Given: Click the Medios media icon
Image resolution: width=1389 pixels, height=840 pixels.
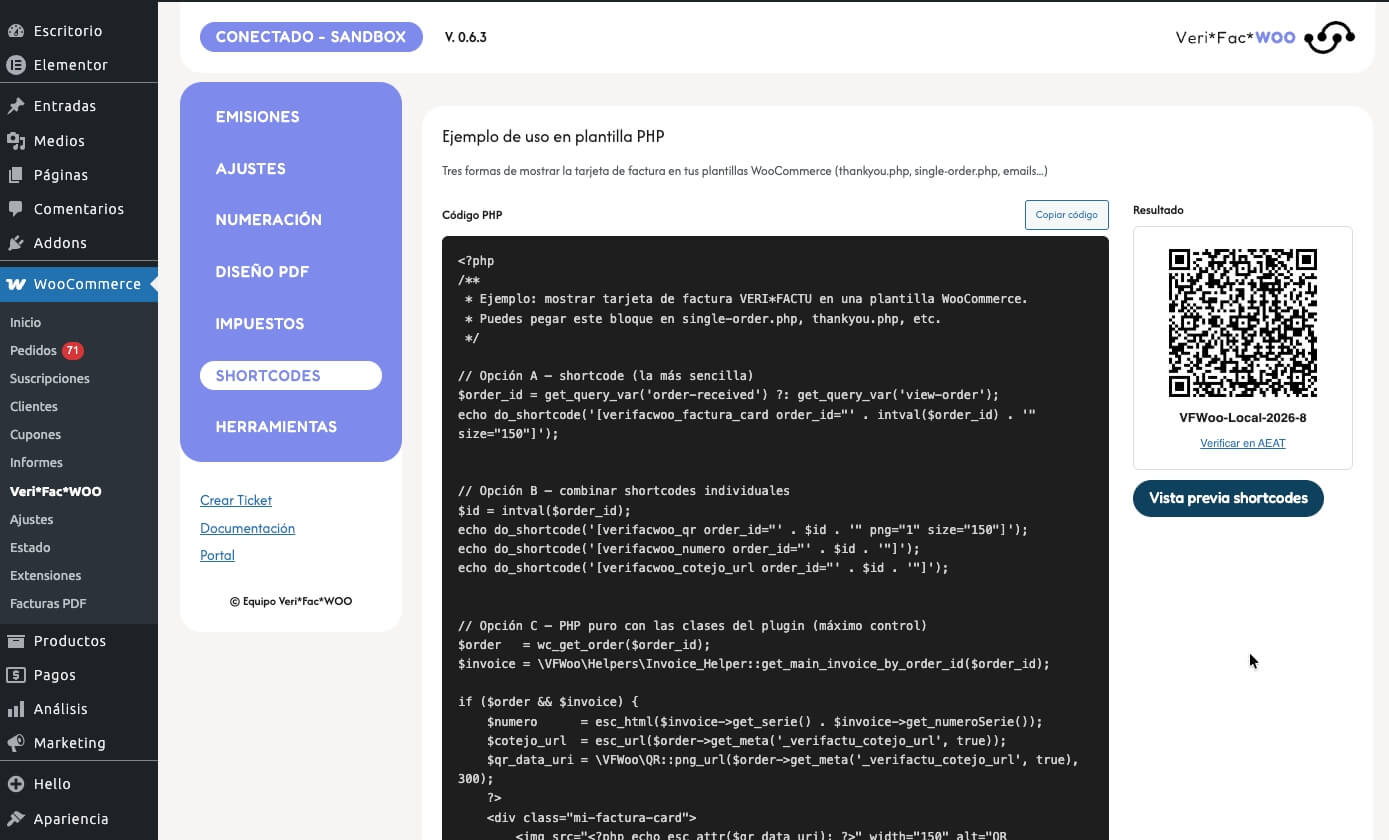Looking at the screenshot, I should (x=16, y=141).
